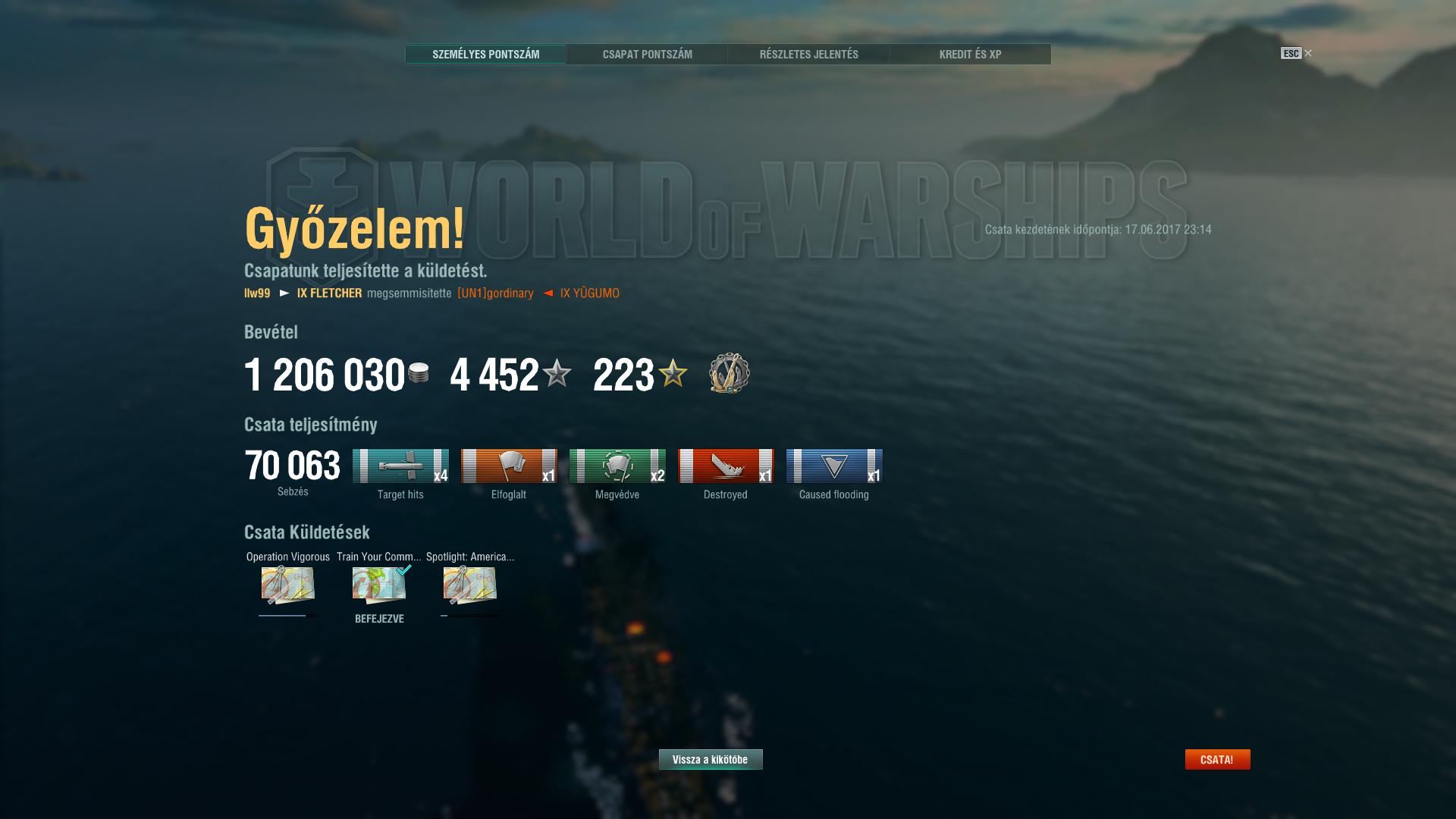Open the Operation Vigorous mission icon
The height and width of the screenshot is (819, 1456).
click(x=288, y=585)
